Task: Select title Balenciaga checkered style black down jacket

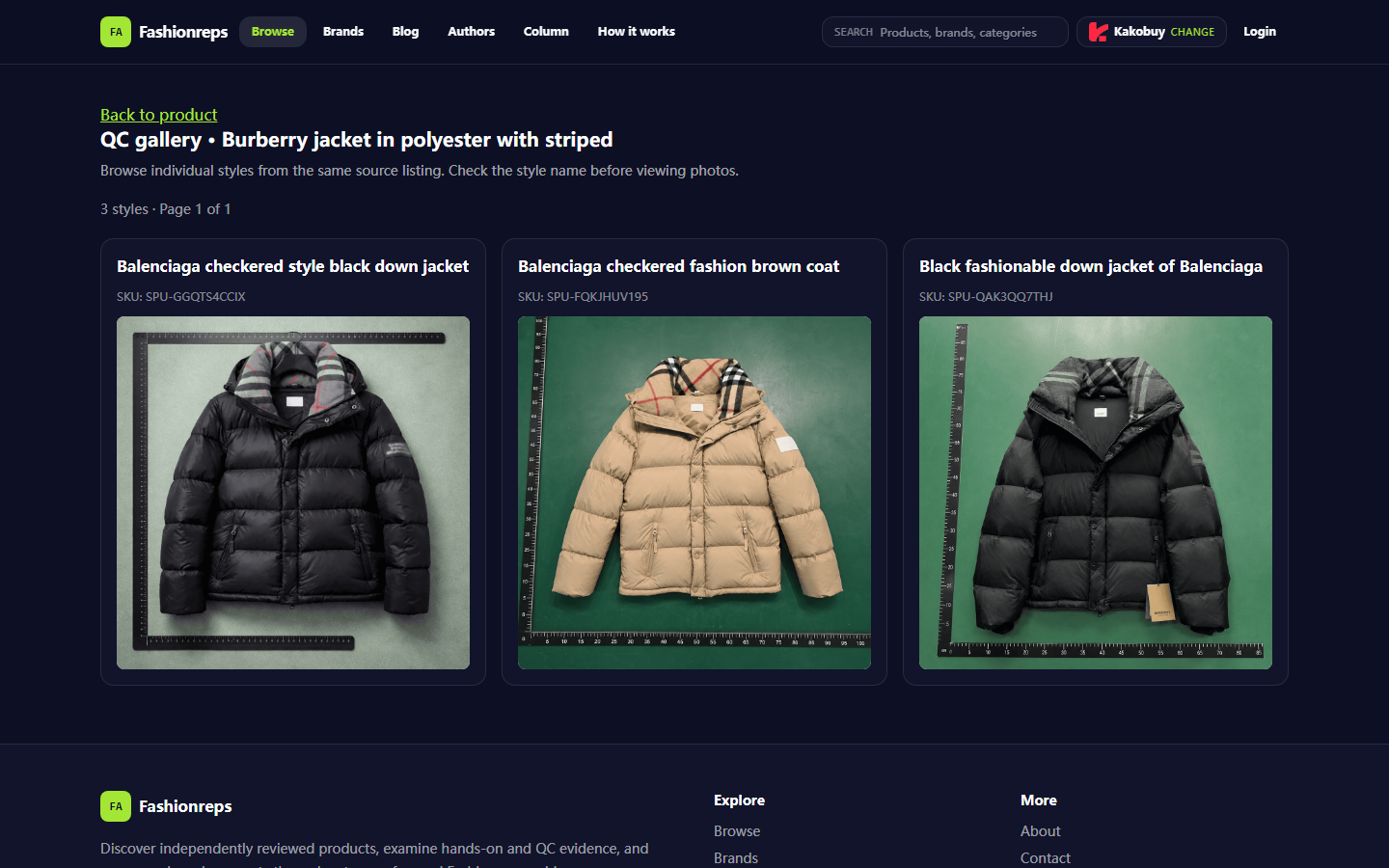Action: point(293,266)
